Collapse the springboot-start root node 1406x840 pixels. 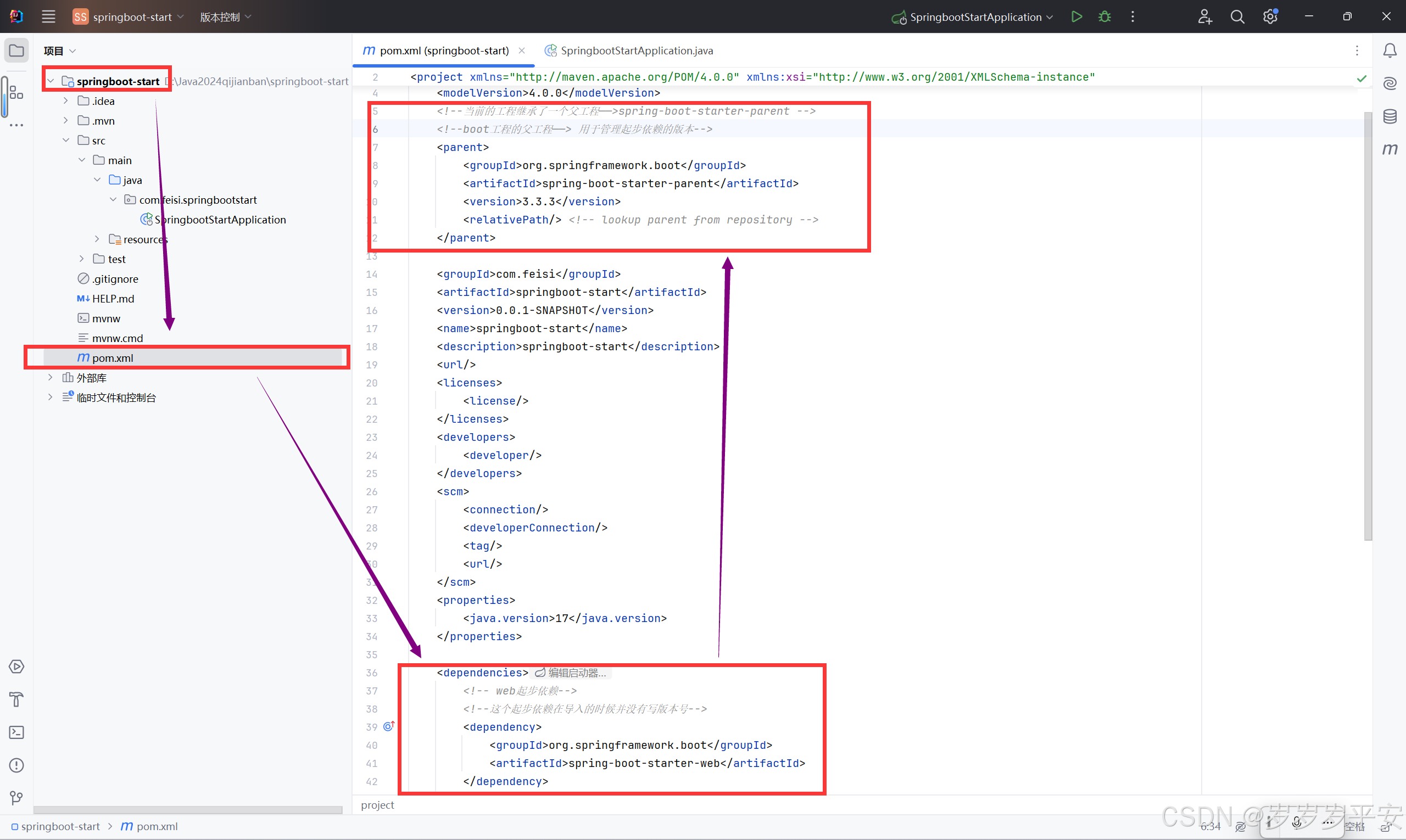tap(51, 81)
